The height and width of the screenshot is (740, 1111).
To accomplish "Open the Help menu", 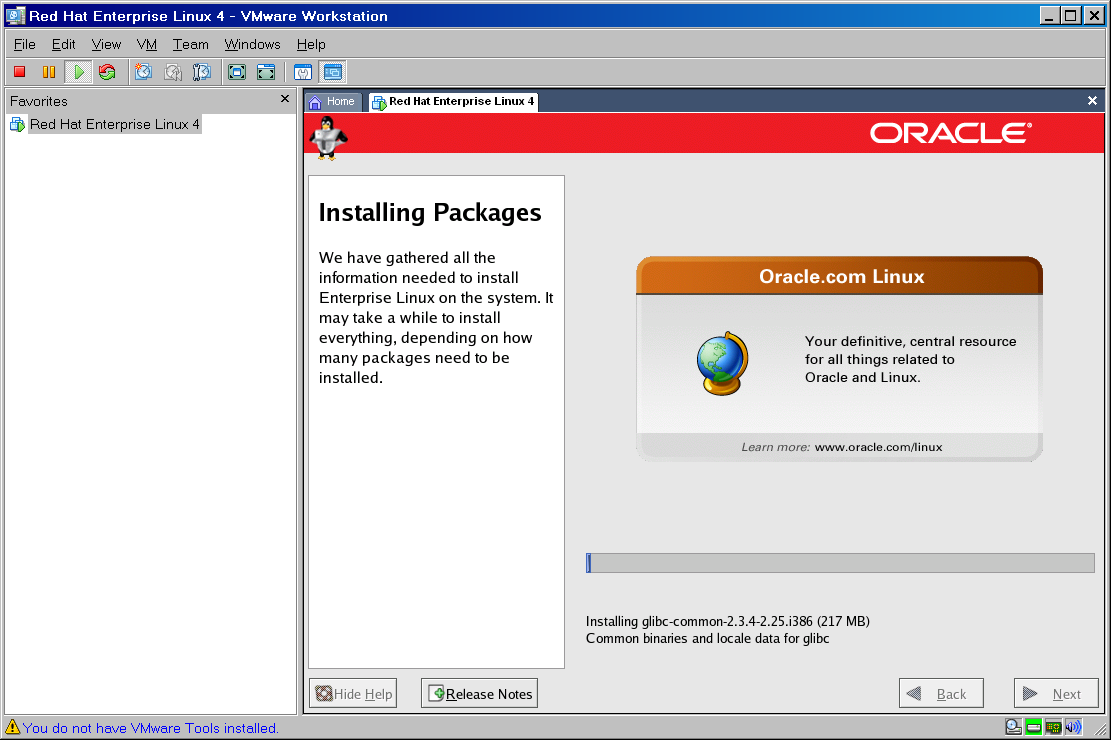I will pyautogui.click(x=311, y=45).
